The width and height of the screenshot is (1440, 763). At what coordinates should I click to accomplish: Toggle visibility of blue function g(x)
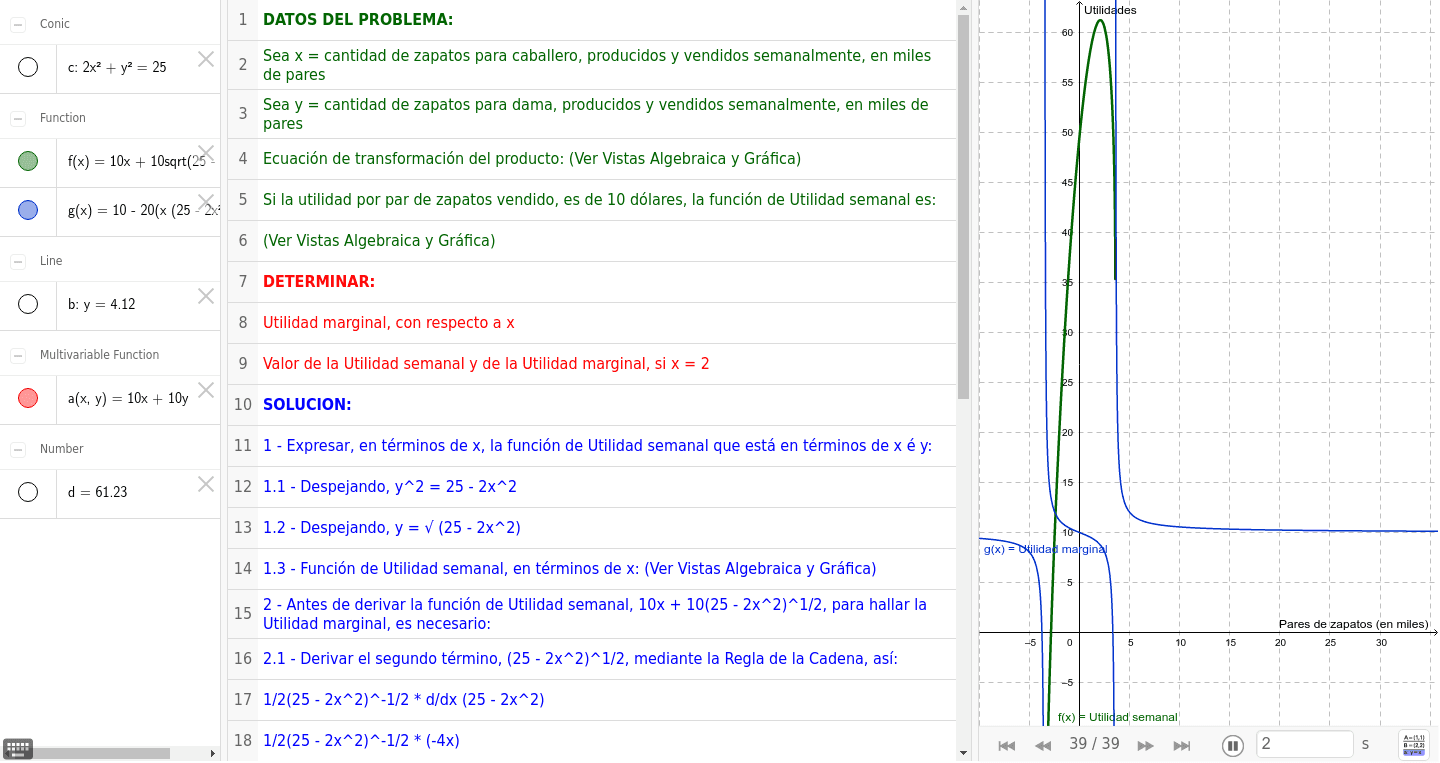28,210
